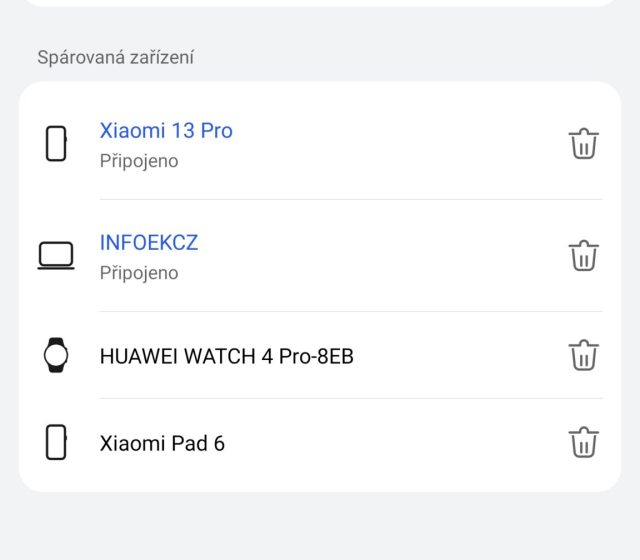
Task: Select HUAWEI WATCH 4 Pro-8EB device name
Action: [226, 356]
